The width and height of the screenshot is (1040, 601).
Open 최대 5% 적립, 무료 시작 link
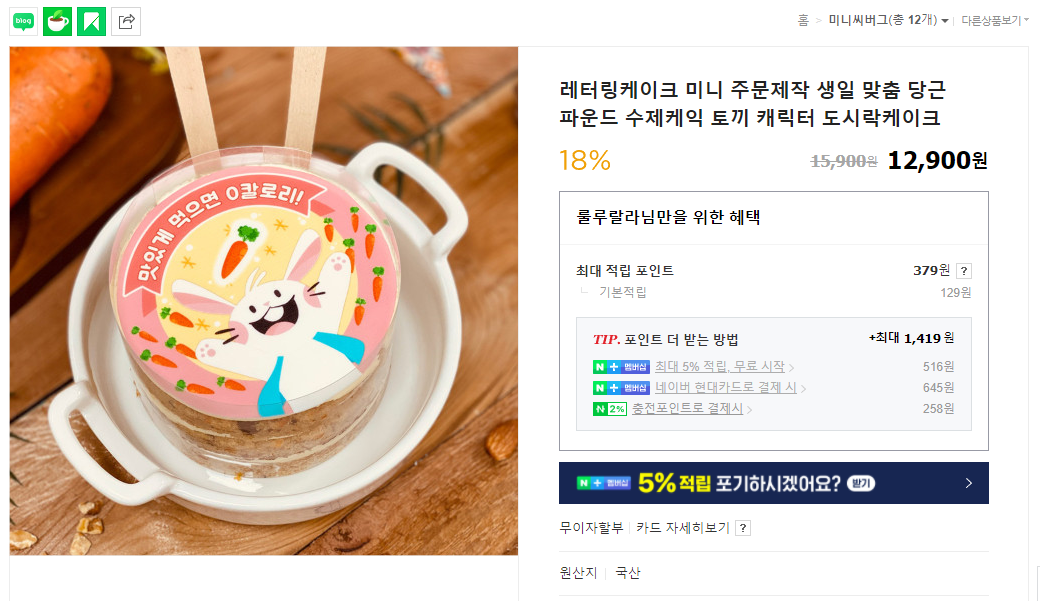pyautogui.click(x=720, y=367)
